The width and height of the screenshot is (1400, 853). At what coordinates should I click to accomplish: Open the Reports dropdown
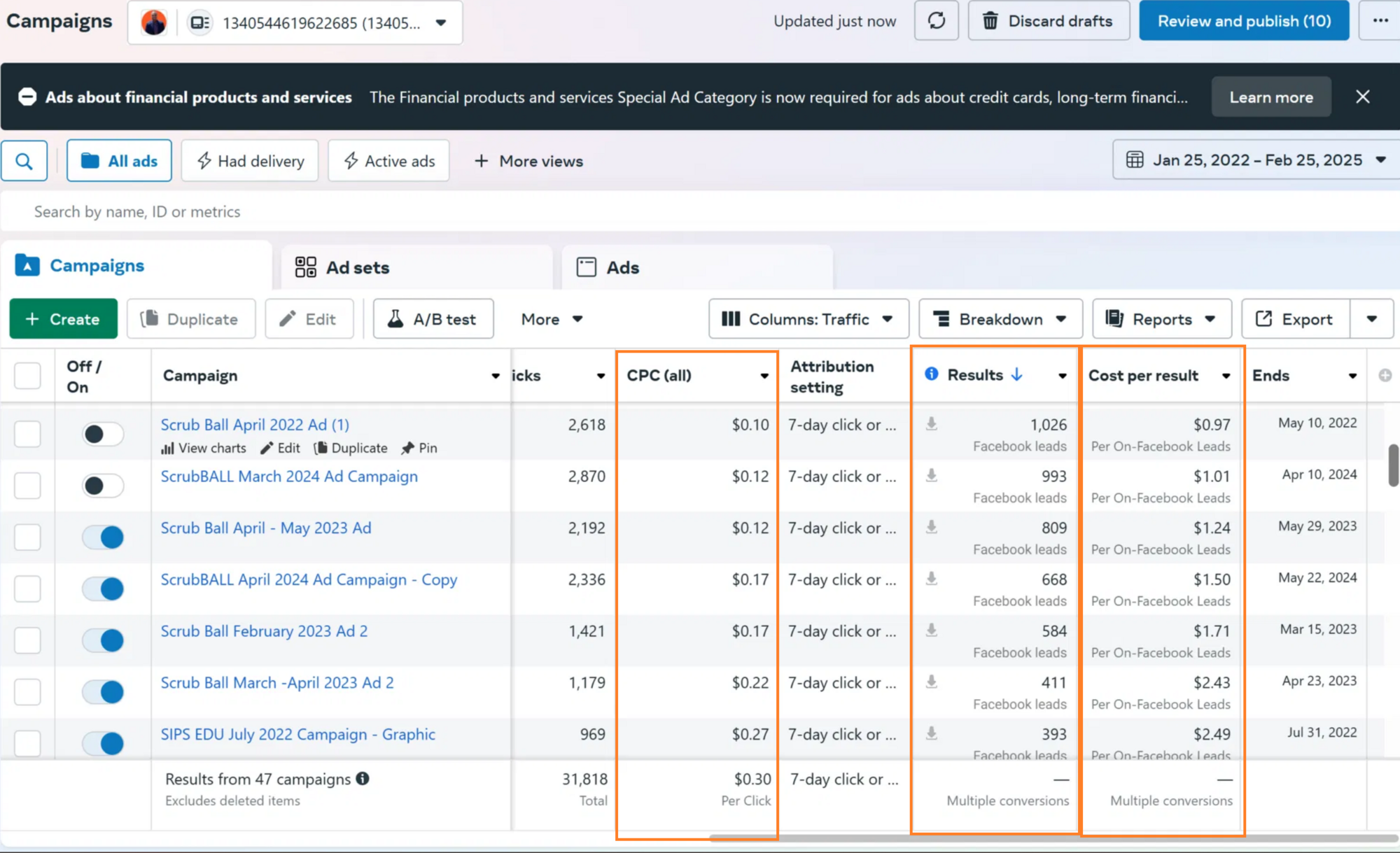click(1162, 319)
